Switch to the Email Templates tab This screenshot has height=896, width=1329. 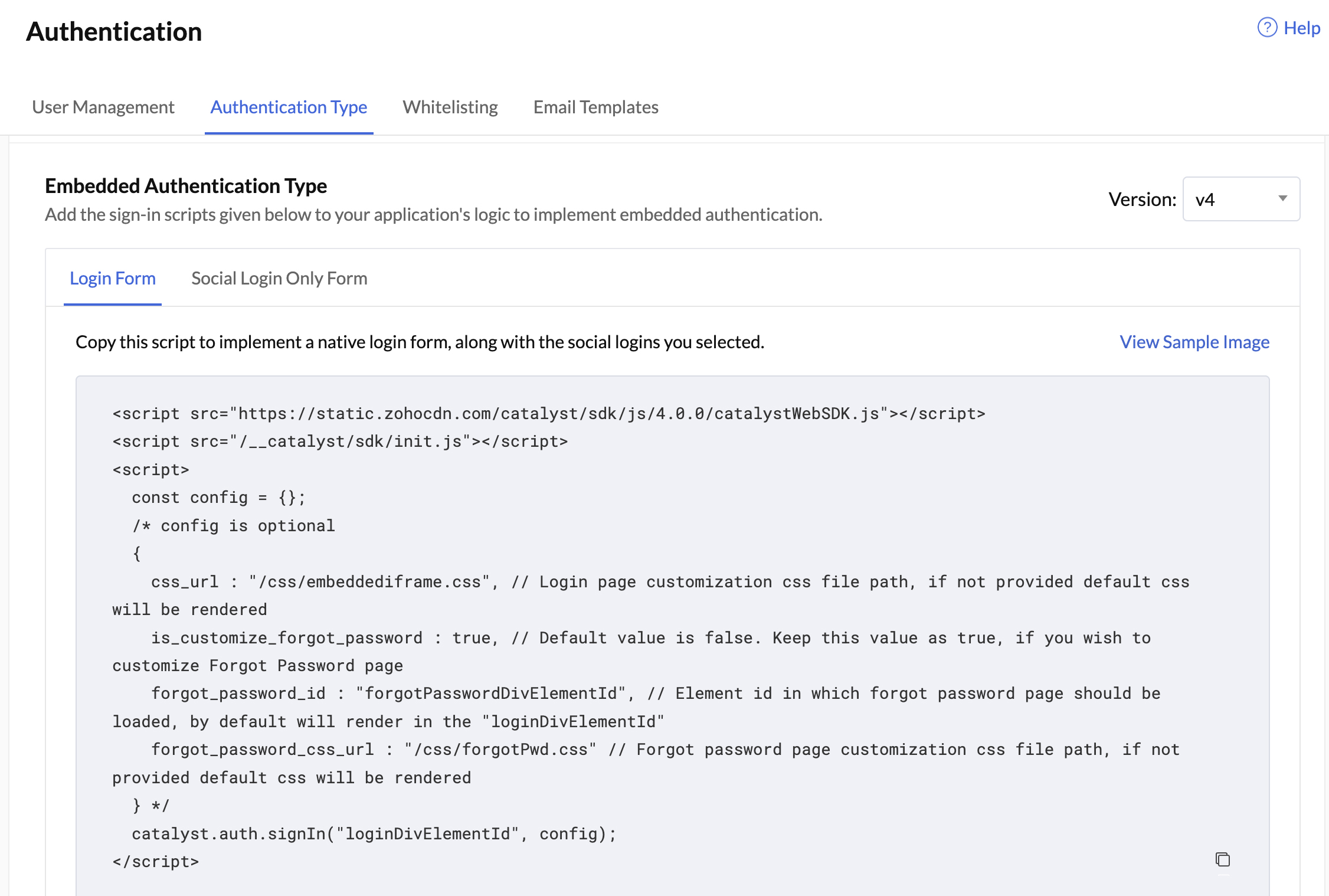(595, 107)
